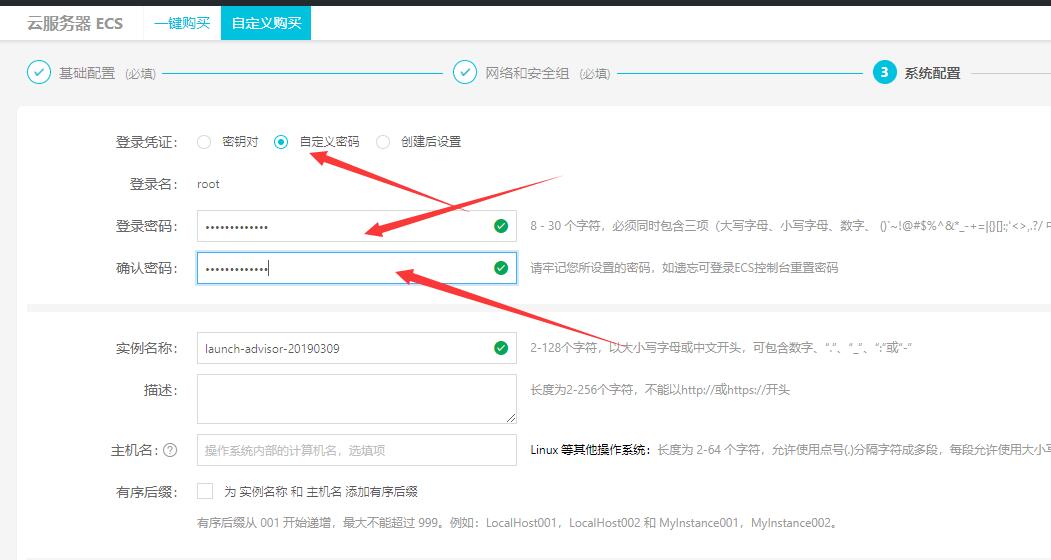Switch to 一键购买 tab
The width and height of the screenshot is (1051, 560).
click(x=182, y=23)
